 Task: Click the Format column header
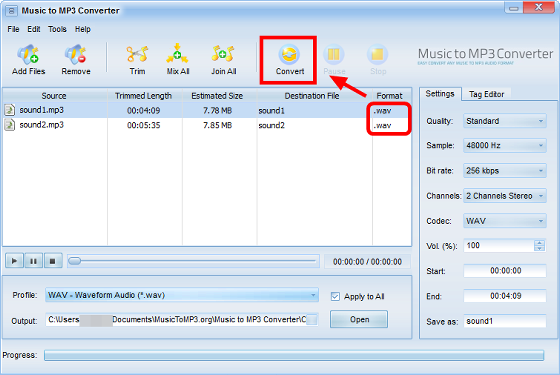392,96
